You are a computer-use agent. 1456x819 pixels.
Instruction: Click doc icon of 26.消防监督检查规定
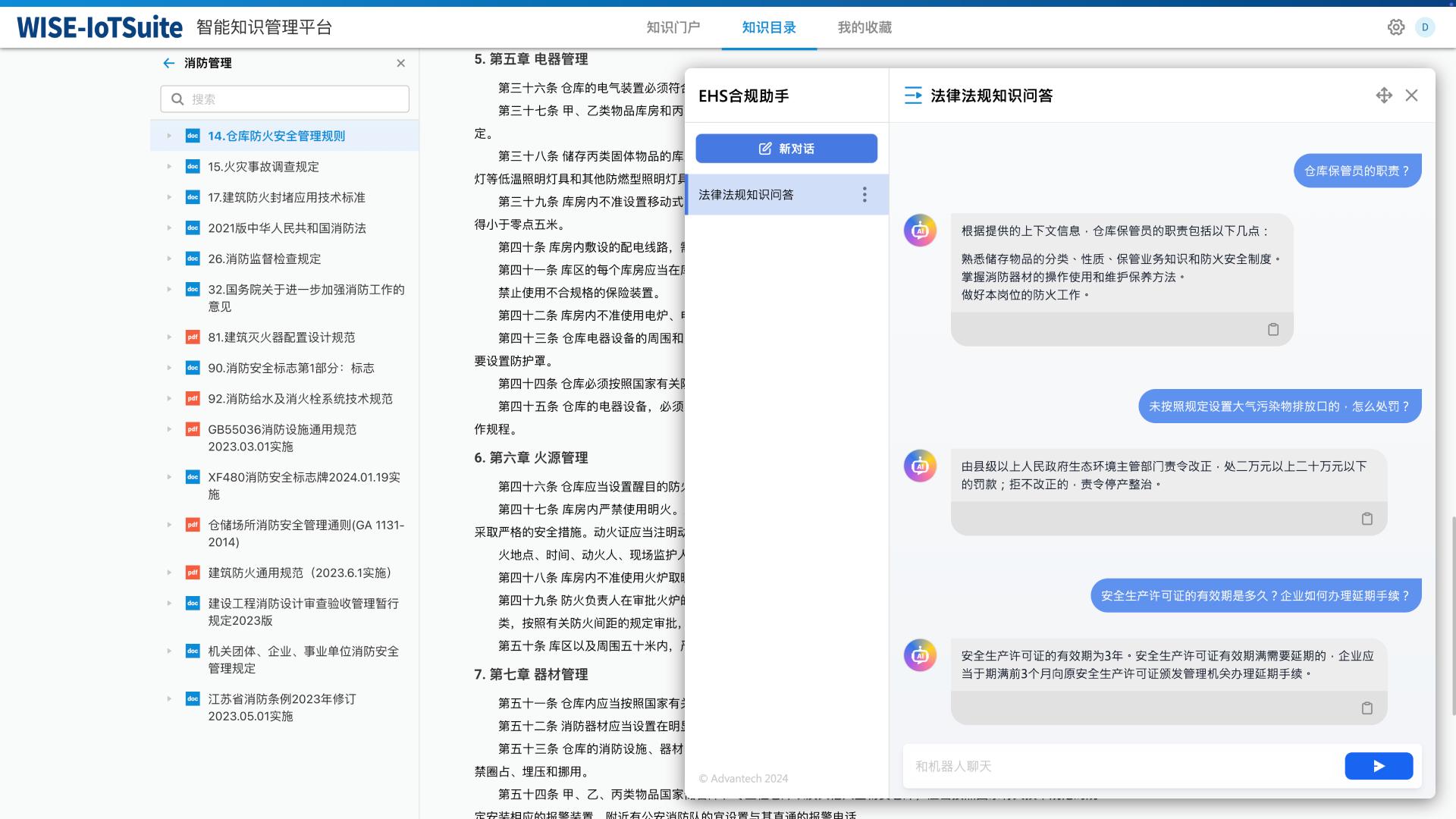pyautogui.click(x=193, y=259)
